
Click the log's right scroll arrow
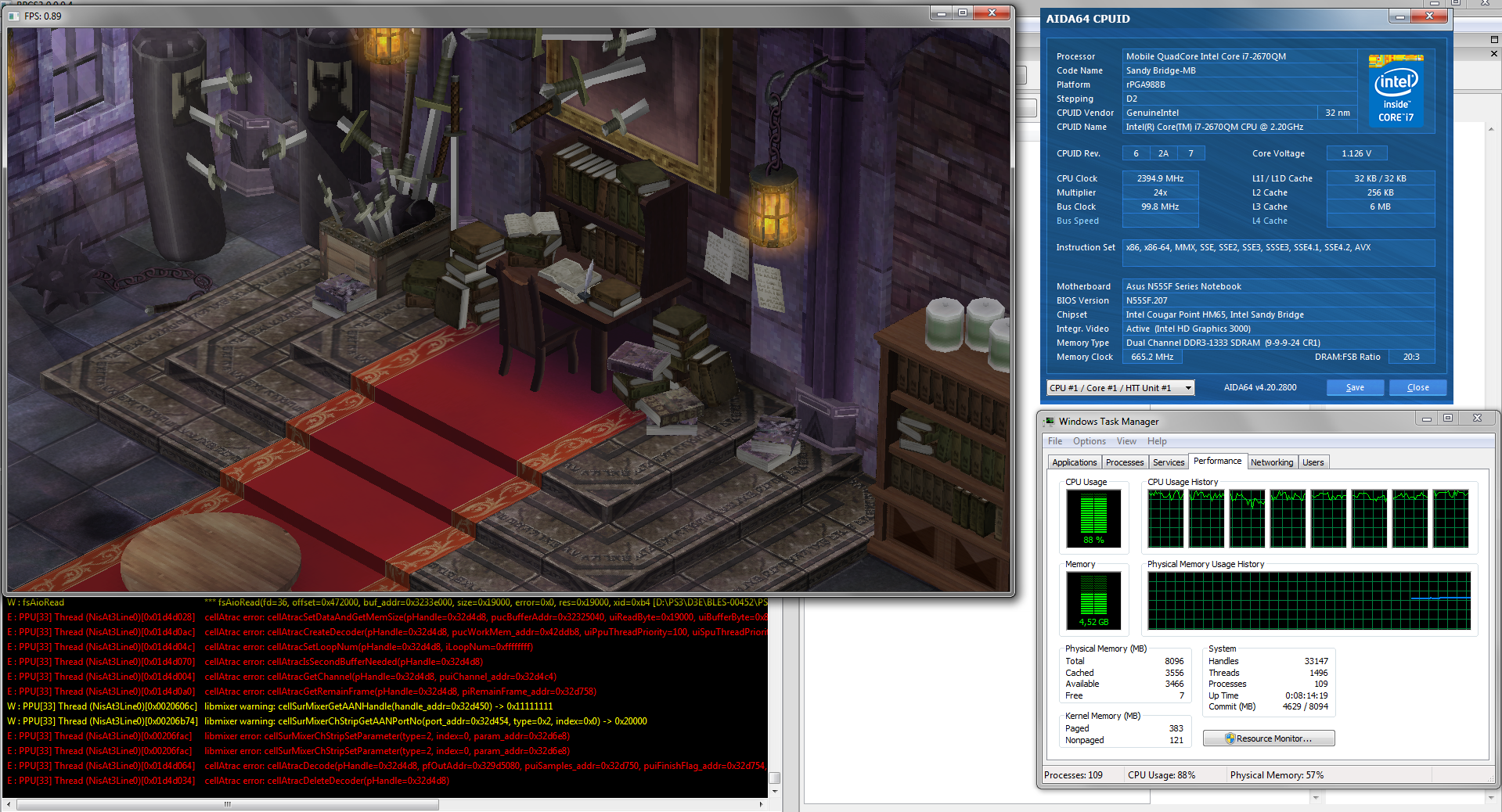click(761, 804)
